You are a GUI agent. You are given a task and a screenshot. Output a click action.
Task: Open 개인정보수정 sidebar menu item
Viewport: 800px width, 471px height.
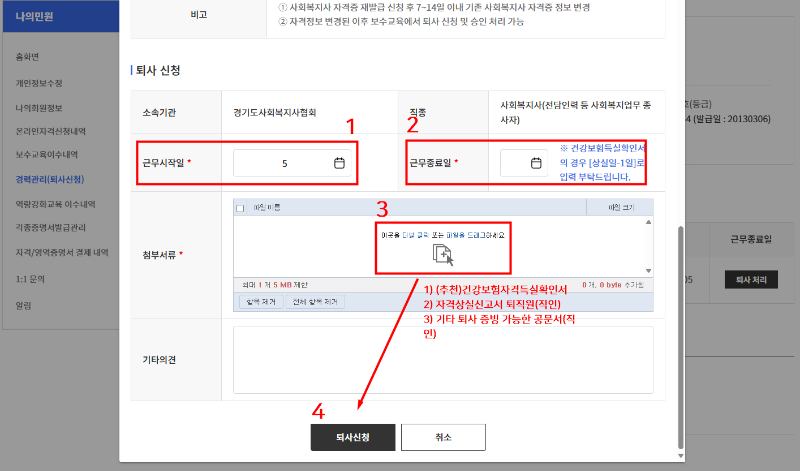point(39,82)
